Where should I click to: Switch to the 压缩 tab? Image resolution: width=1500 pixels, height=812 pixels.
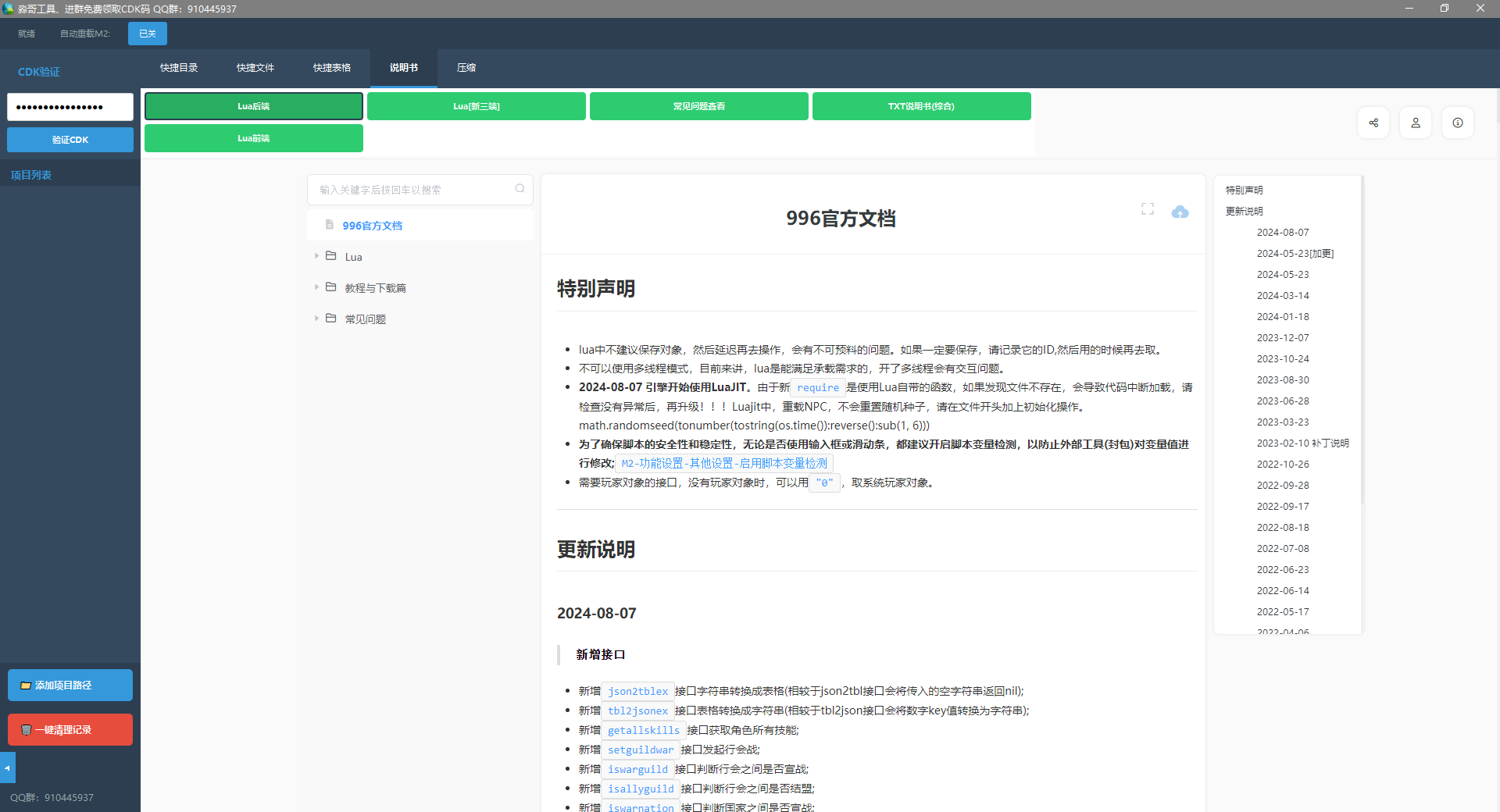[x=466, y=68]
